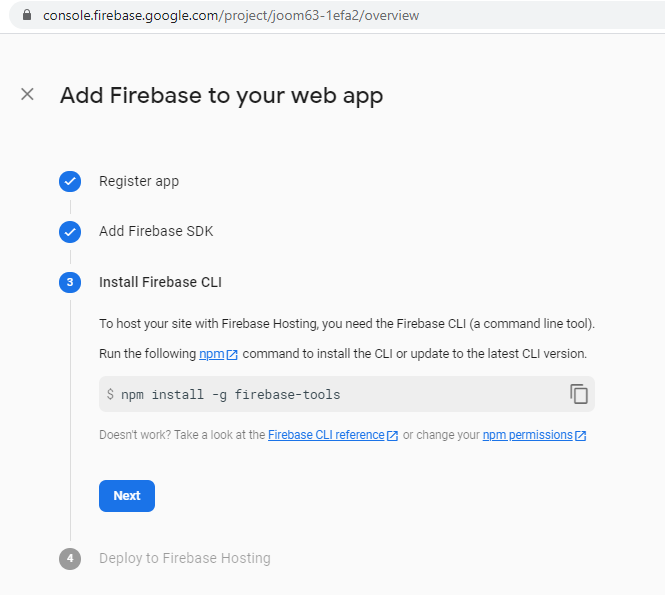Image resolution: width=665 pixels, height=595 pixels.
Task: Expand the Register app step
Action: [x=139, y=181]
